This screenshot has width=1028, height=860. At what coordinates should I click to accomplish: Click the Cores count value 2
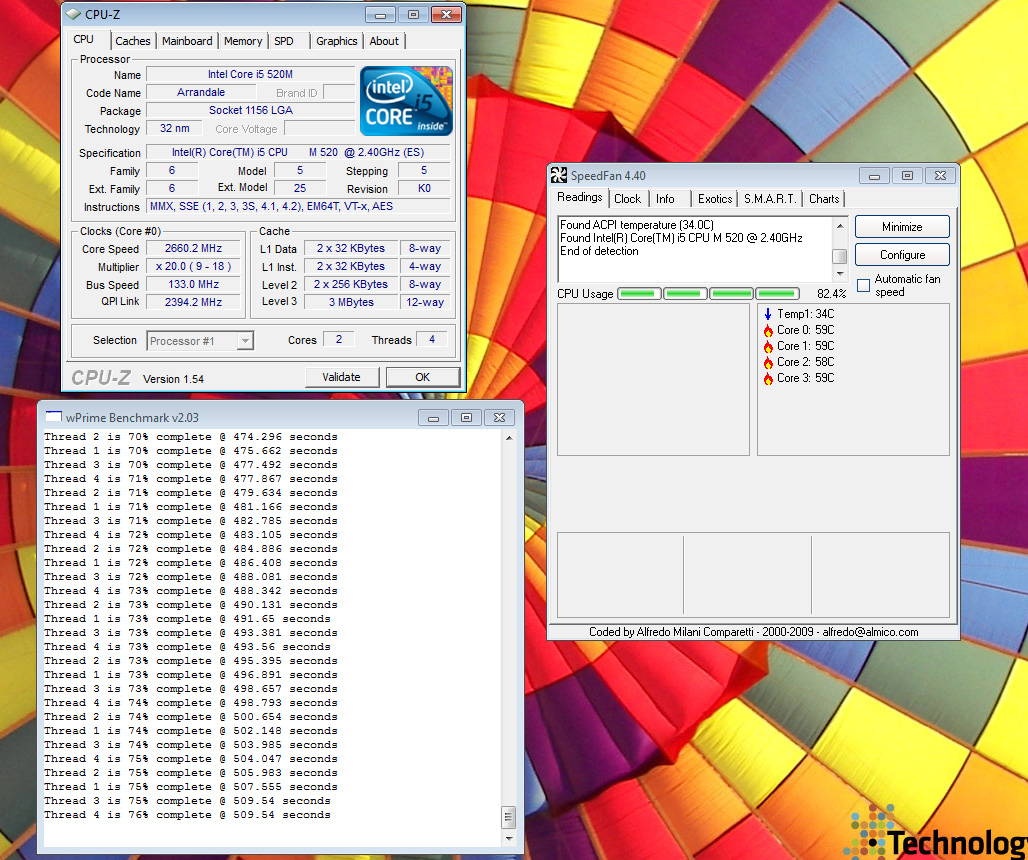pyautogui.click(x=339, y=340)
